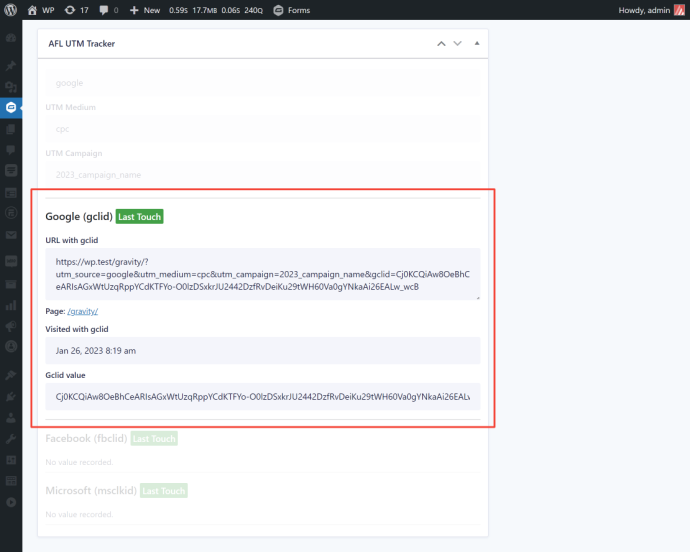690x552 pixels.
Task: Open the Tools wrench icon in sidebar
Action: pos(11,439)
